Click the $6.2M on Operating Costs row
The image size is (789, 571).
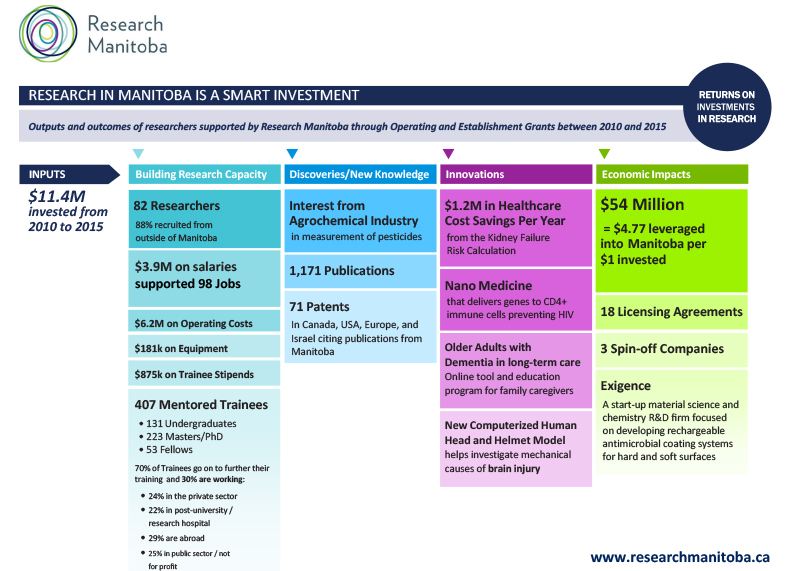pyautogui.click(x=204, y=323)
